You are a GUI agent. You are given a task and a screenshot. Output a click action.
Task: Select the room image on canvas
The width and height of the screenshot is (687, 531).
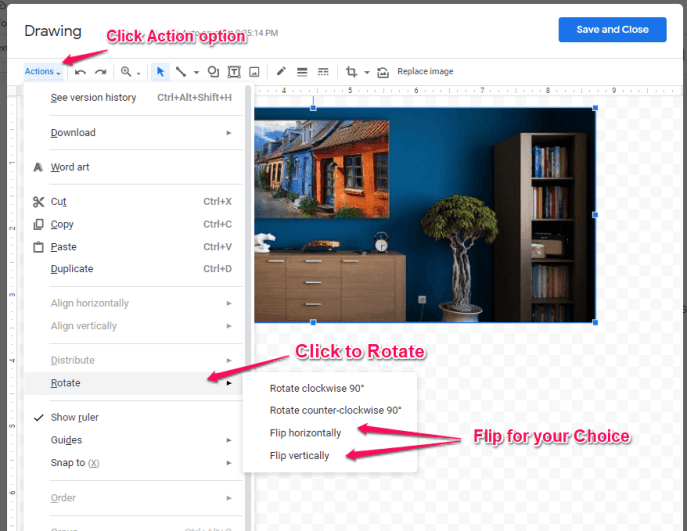tap(425, 215)
